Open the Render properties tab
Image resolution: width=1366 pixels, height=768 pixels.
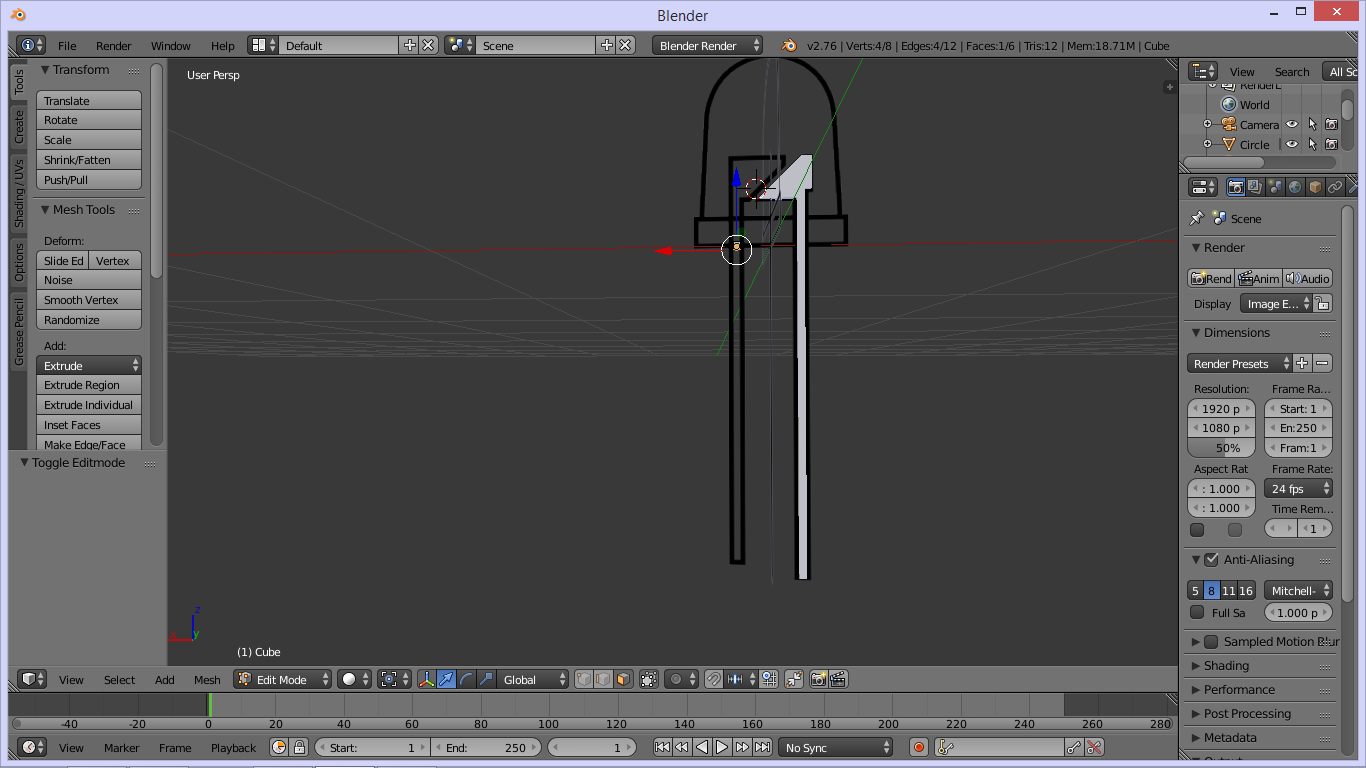pos(1236,187)
